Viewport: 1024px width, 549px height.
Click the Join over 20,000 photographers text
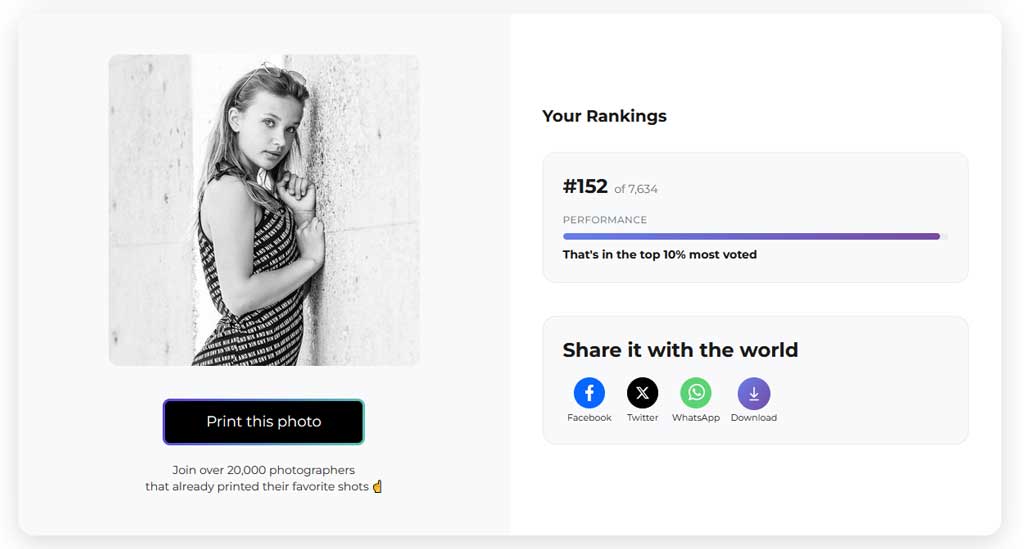[264, 470]
